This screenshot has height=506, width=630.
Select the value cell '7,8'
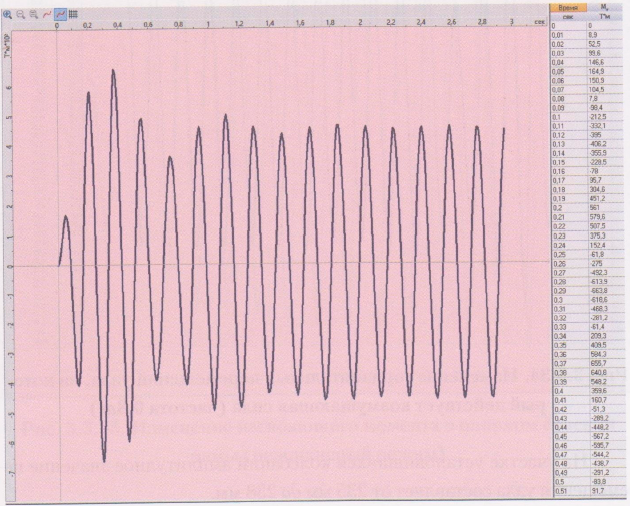[x=605, y=98]
